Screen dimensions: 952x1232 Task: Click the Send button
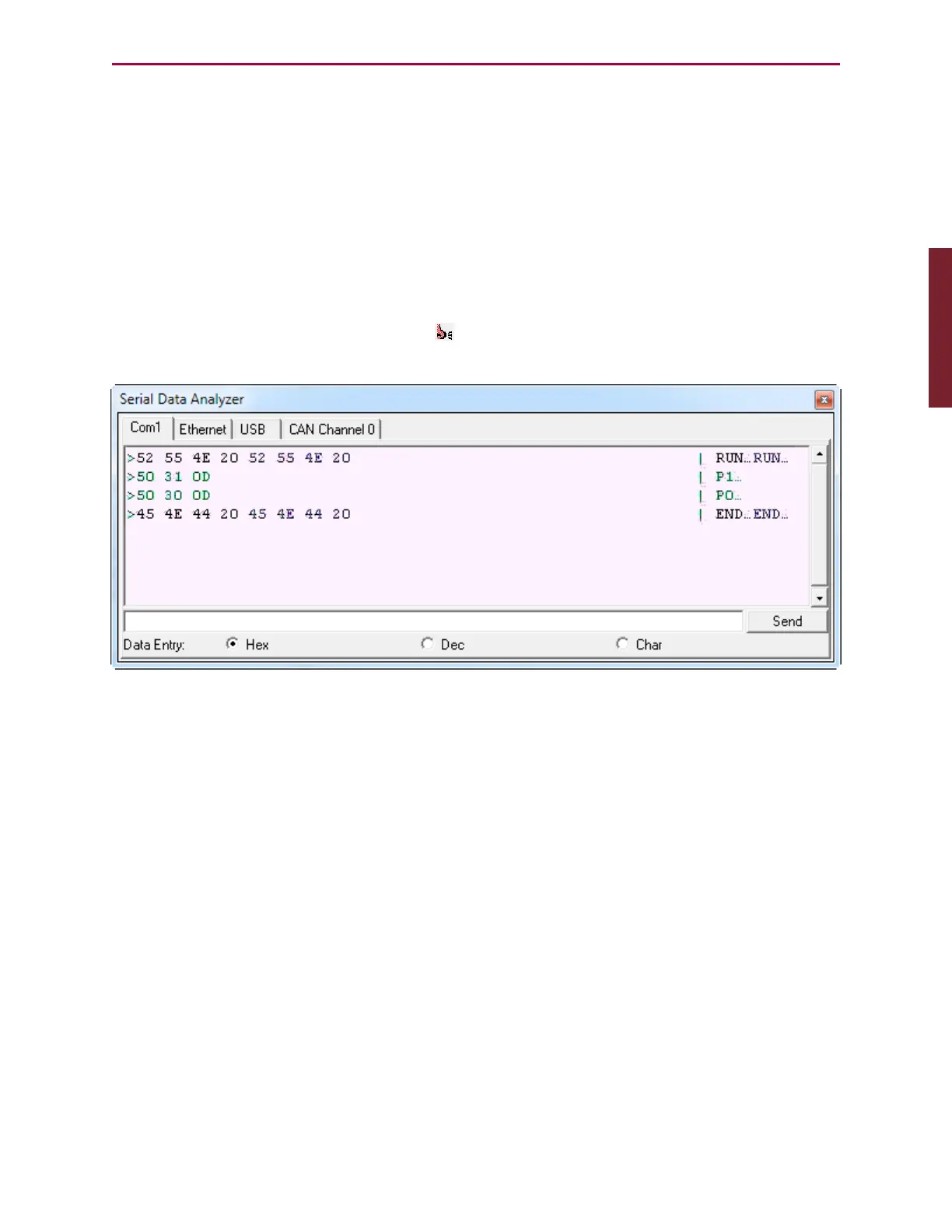787,621
